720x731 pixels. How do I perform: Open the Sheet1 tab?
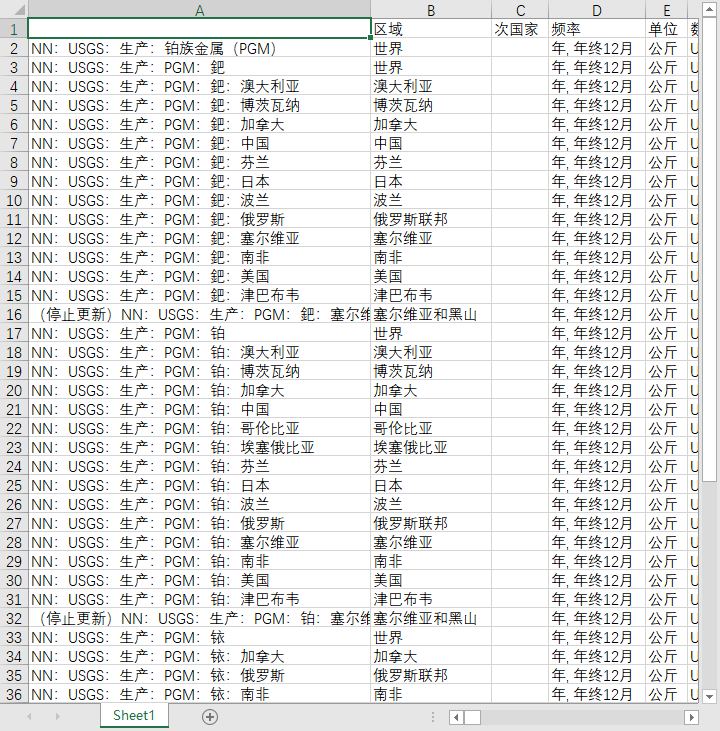coord(134,715)
